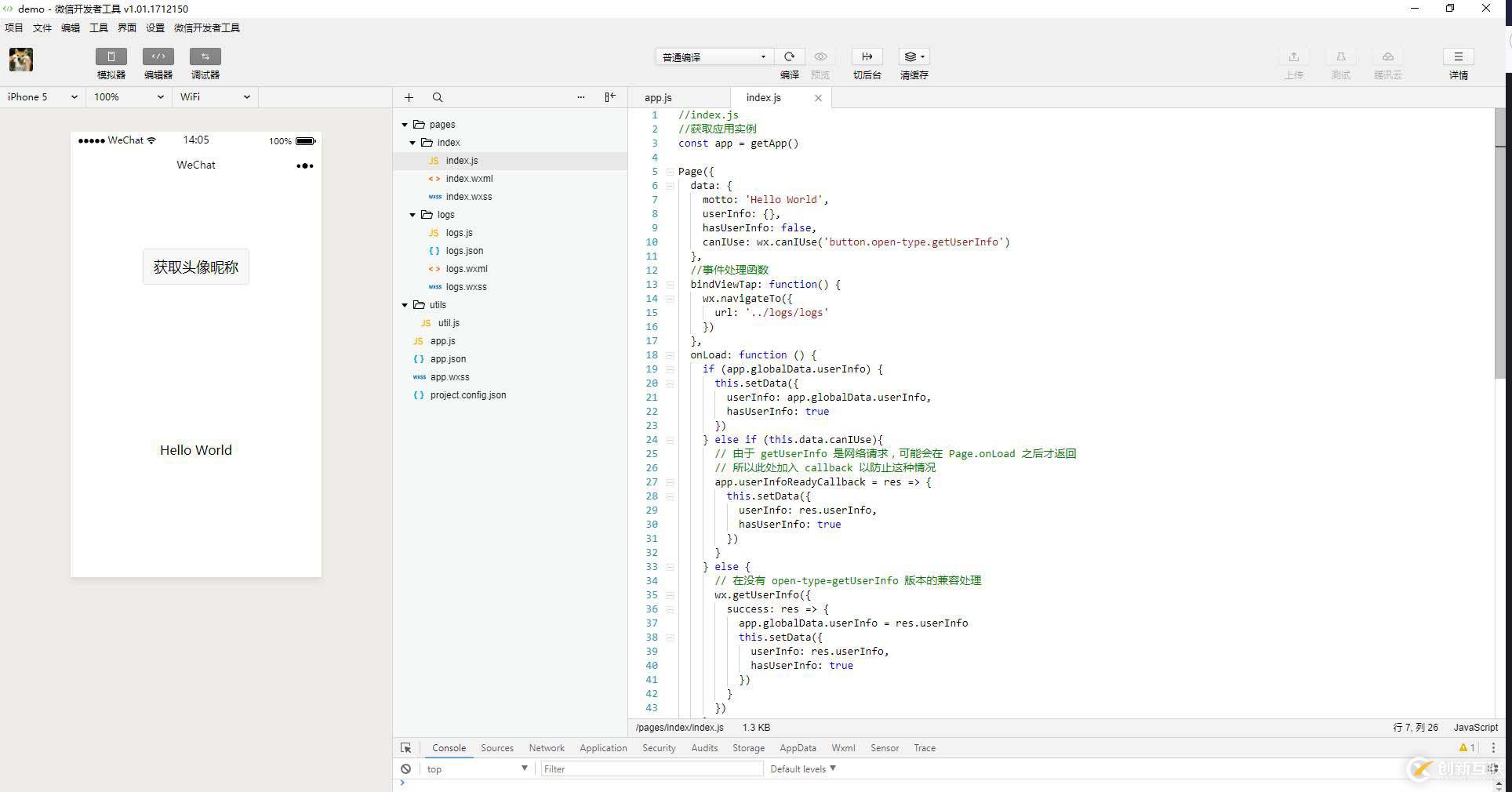Click the compile refresh icon (编译)
This screenshot has height=792, width=1512.
coord(789,56)
